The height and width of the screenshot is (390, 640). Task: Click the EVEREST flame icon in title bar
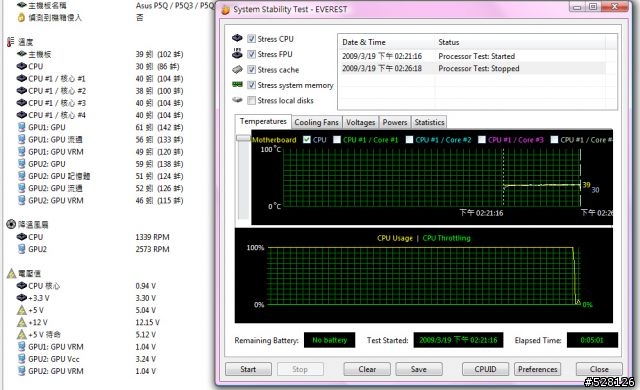coord(225,10)
